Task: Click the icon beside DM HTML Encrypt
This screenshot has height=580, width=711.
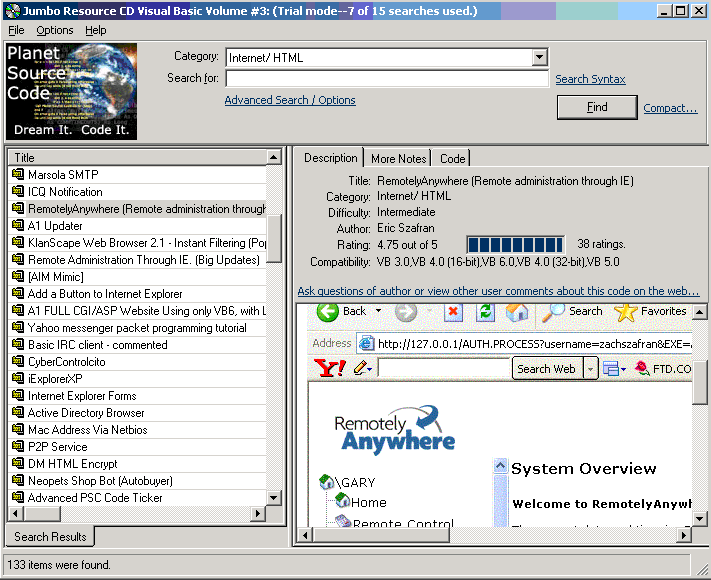Action: click(18, 463)
